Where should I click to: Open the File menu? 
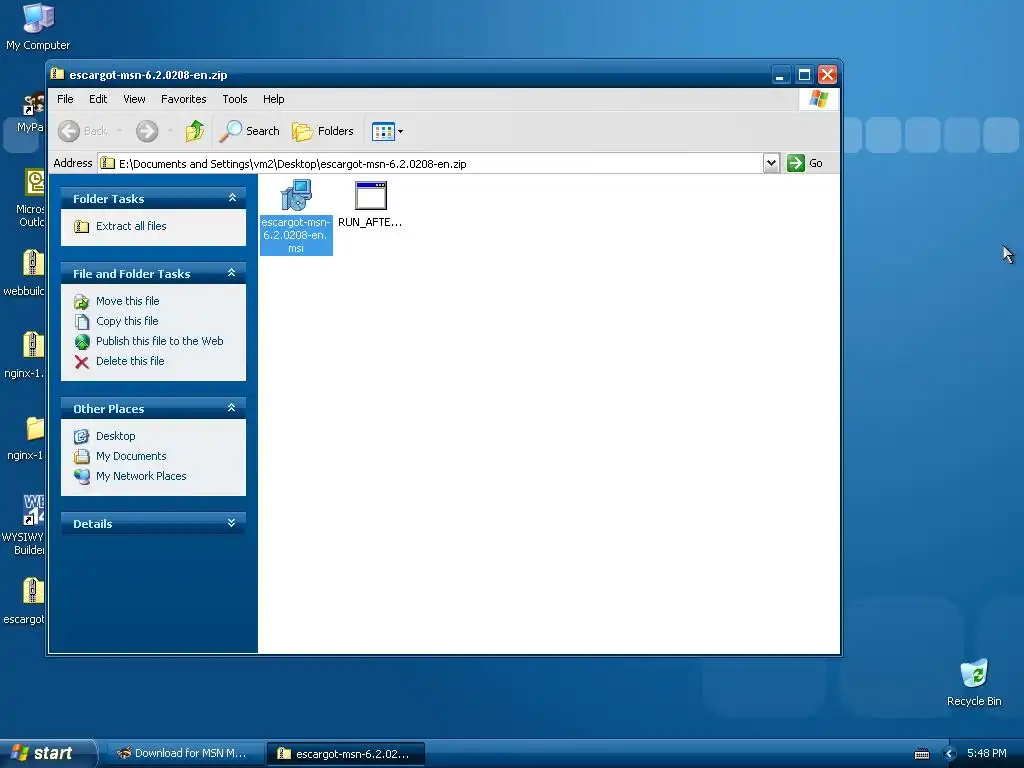click(x=65, y=99)
